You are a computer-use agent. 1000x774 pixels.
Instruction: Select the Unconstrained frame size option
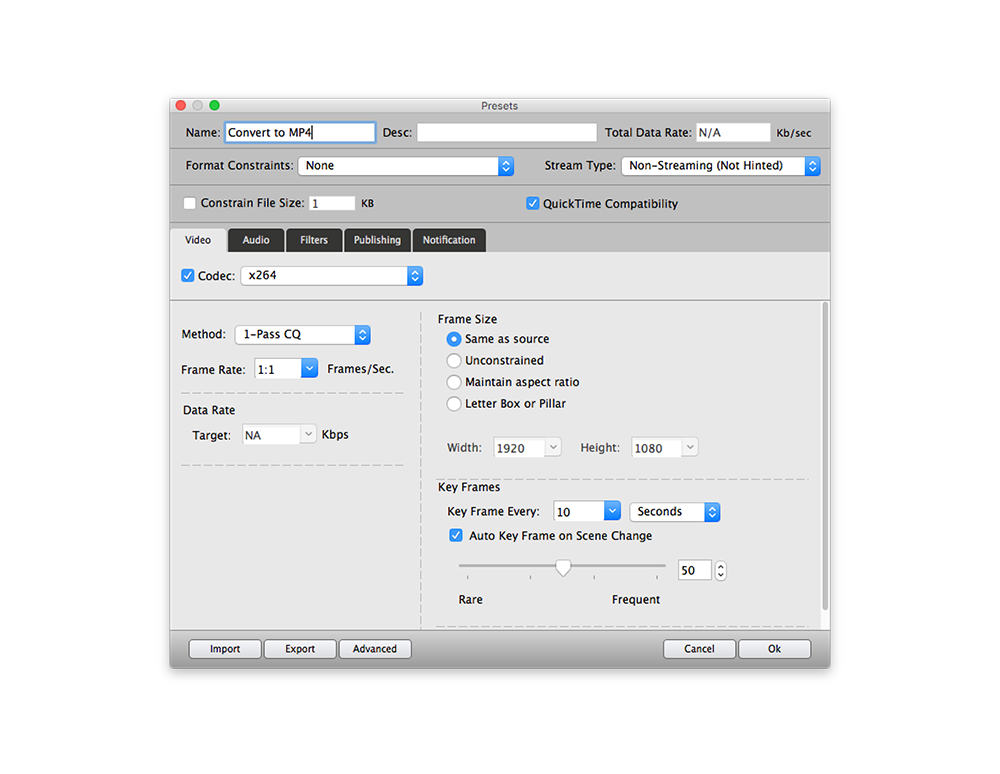454,360
